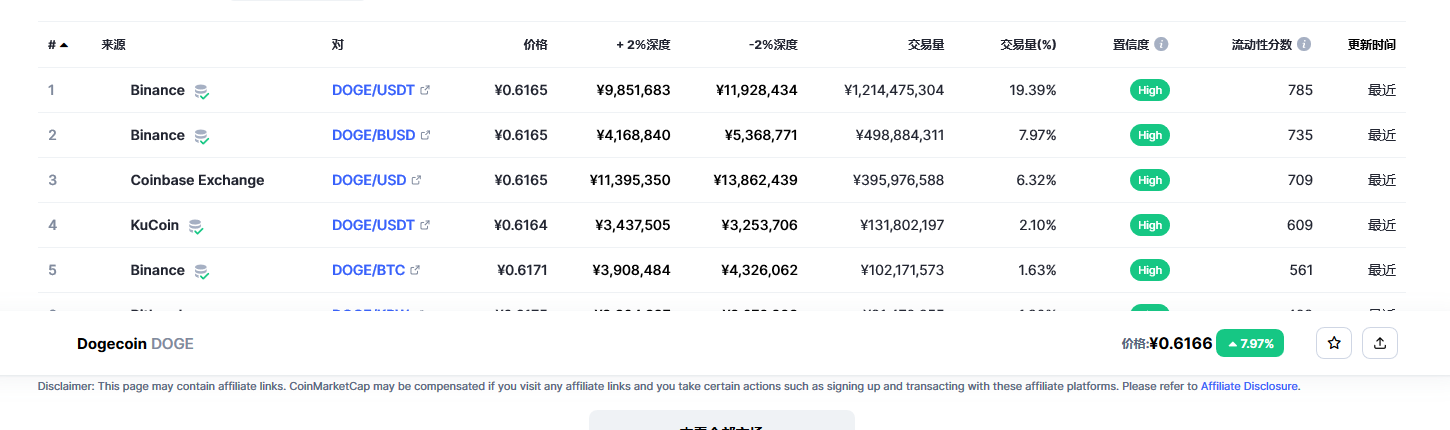The height and width of the screenshot is (430, 1450).
Task: Click the green 7.97% price change badge
Action: [1250, 343]
